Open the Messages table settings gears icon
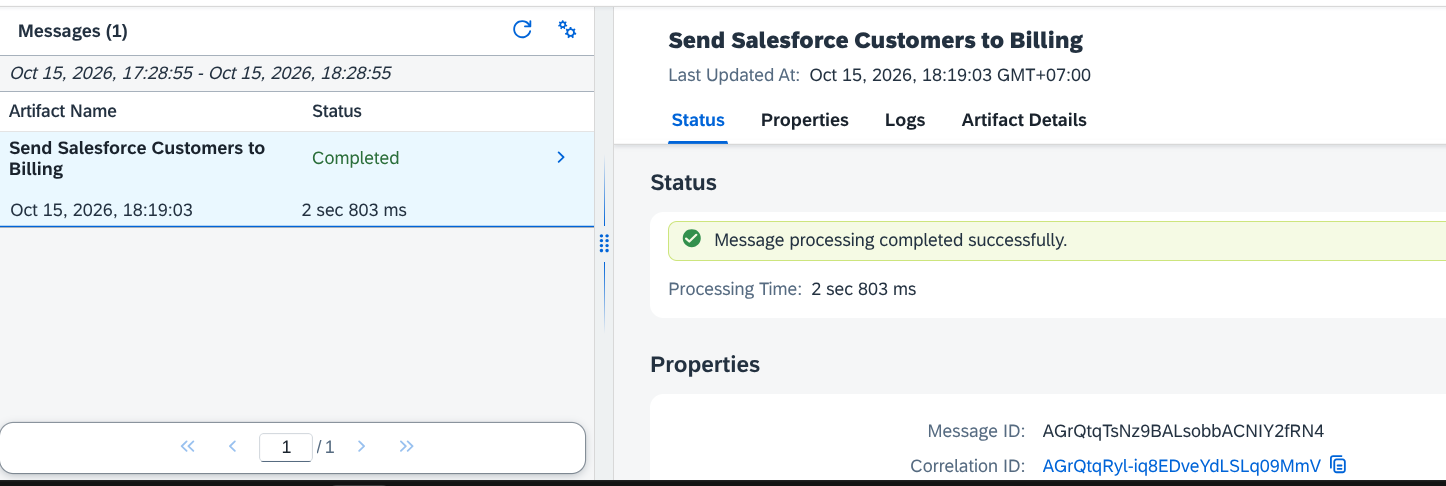Viewport: 1446px width, 486px height. (x=567, y=30)
